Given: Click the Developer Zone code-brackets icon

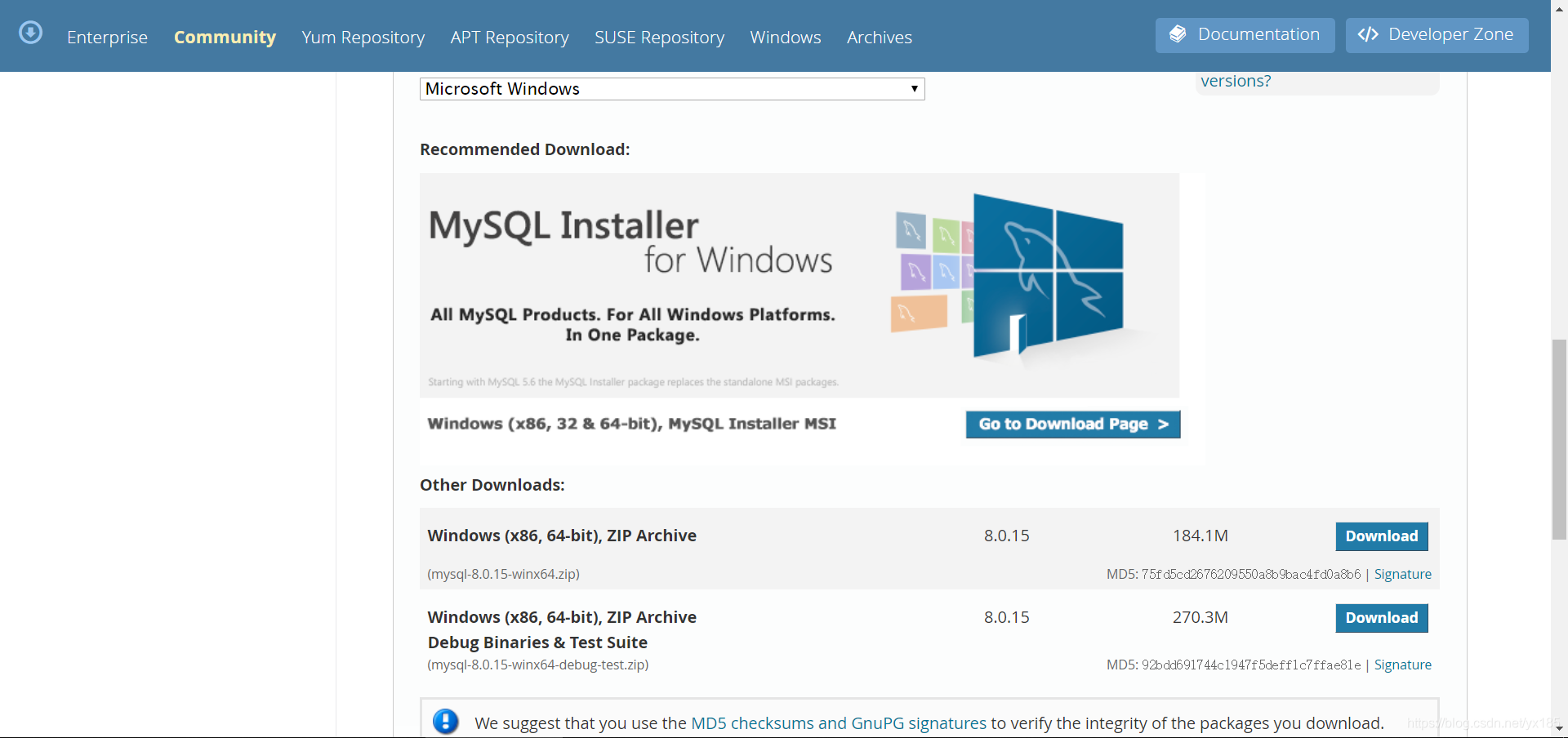Looking at the screenshot, I should 1368,34.
